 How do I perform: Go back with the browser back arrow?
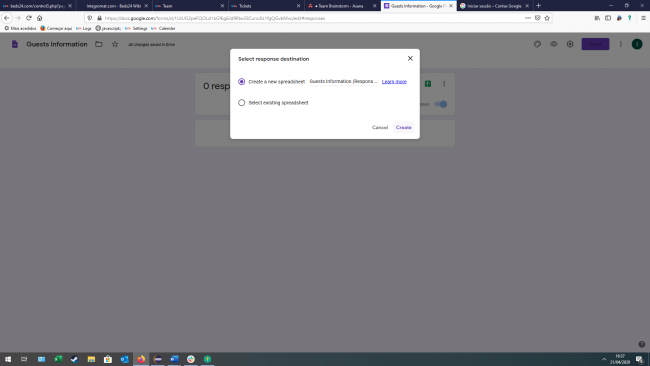(x=7, y=18)
